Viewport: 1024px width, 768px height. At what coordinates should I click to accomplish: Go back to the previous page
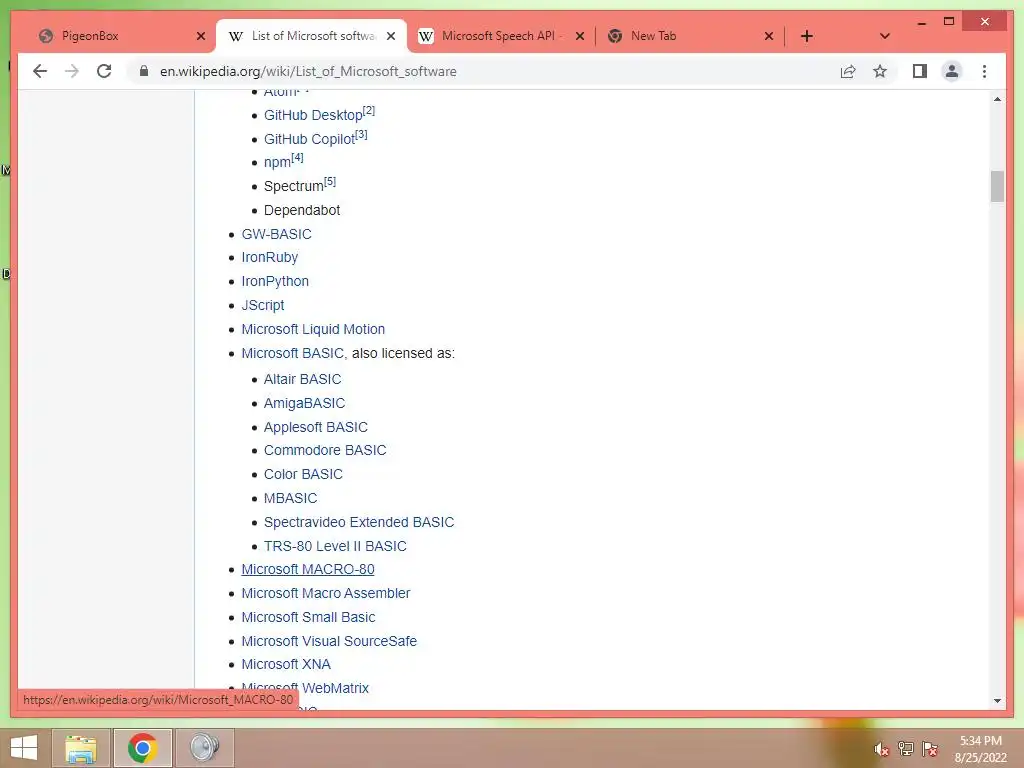tap(40, 71)
